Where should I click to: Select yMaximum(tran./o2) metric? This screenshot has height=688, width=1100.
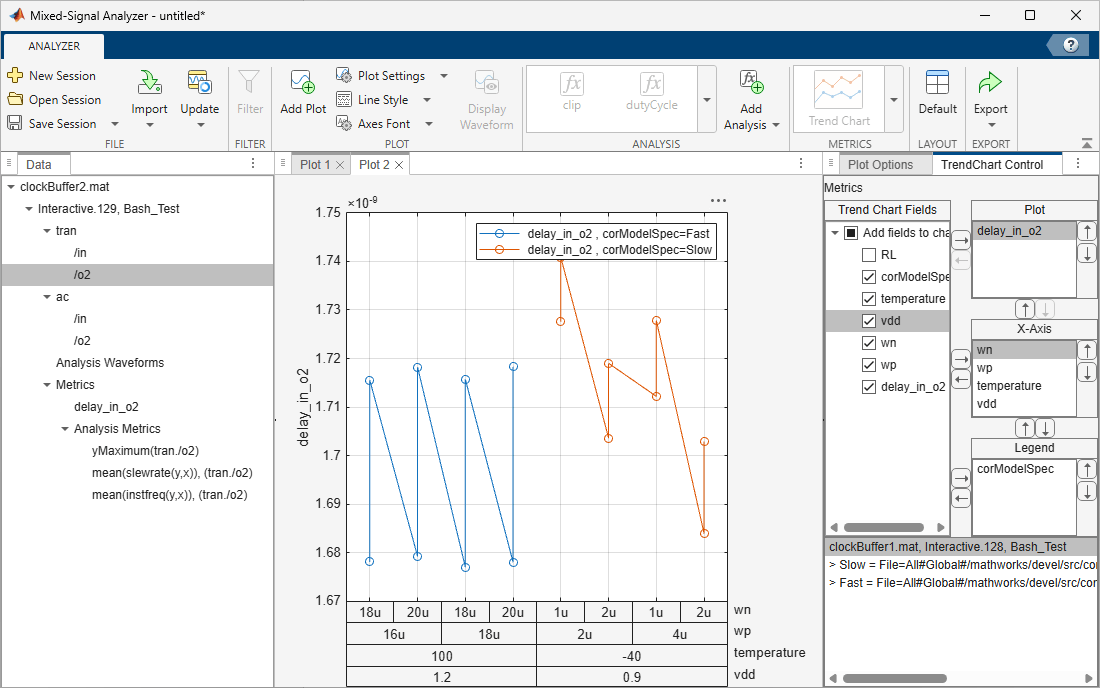145,451
